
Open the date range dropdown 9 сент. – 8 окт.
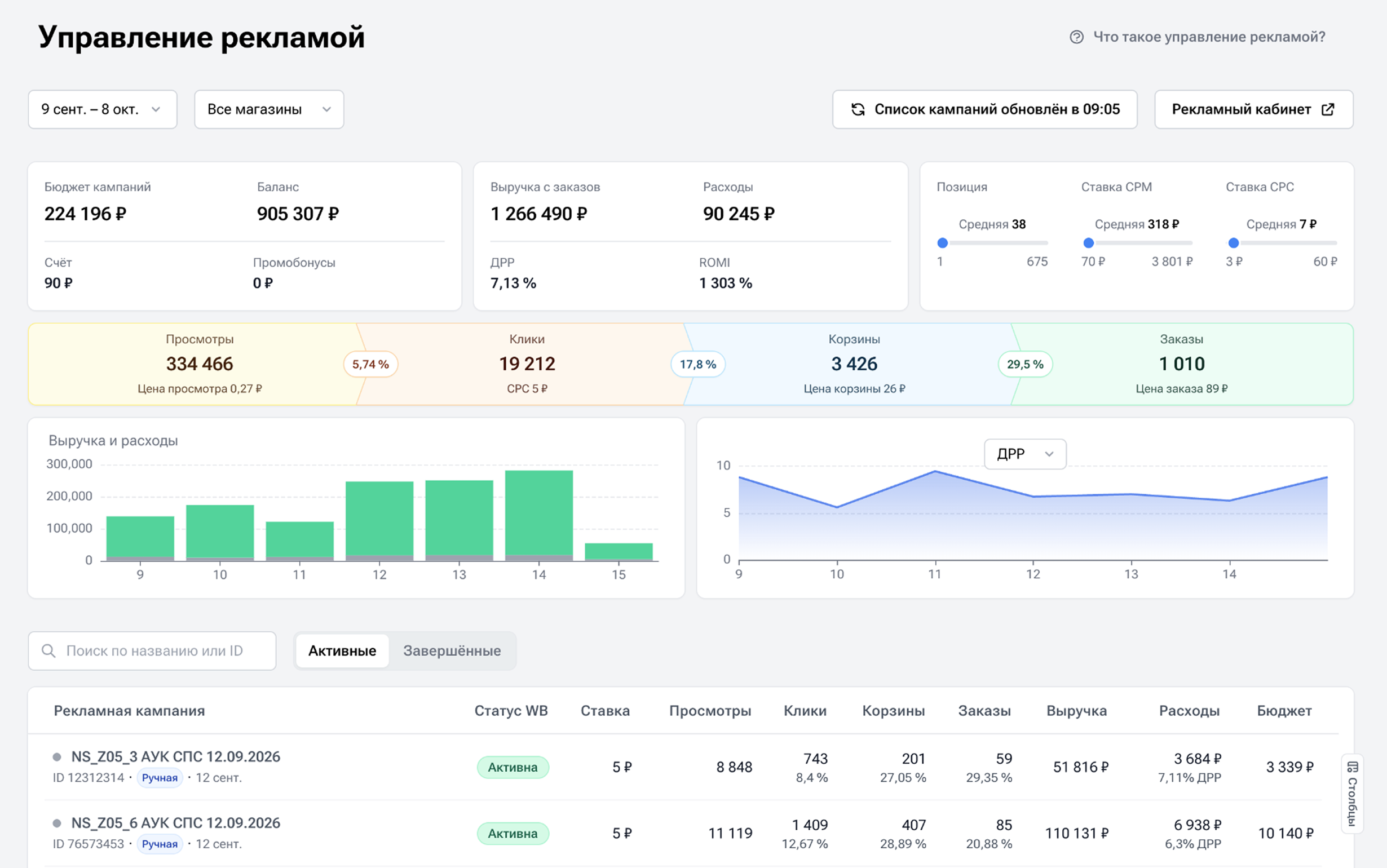(x=103, y=110)
